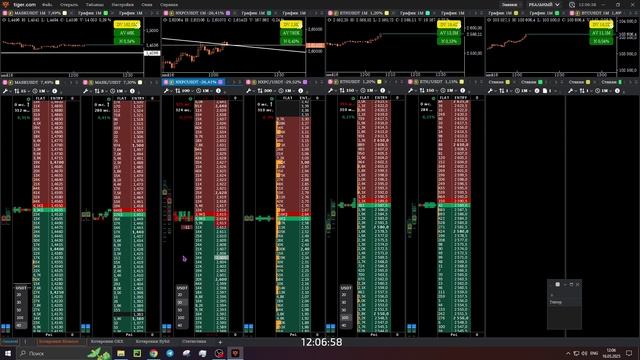This screenshot has height=360, width=640.
Task: Select 100 USDT volume preset in ETHUSDT panel
Action: (x=346, y=318)
